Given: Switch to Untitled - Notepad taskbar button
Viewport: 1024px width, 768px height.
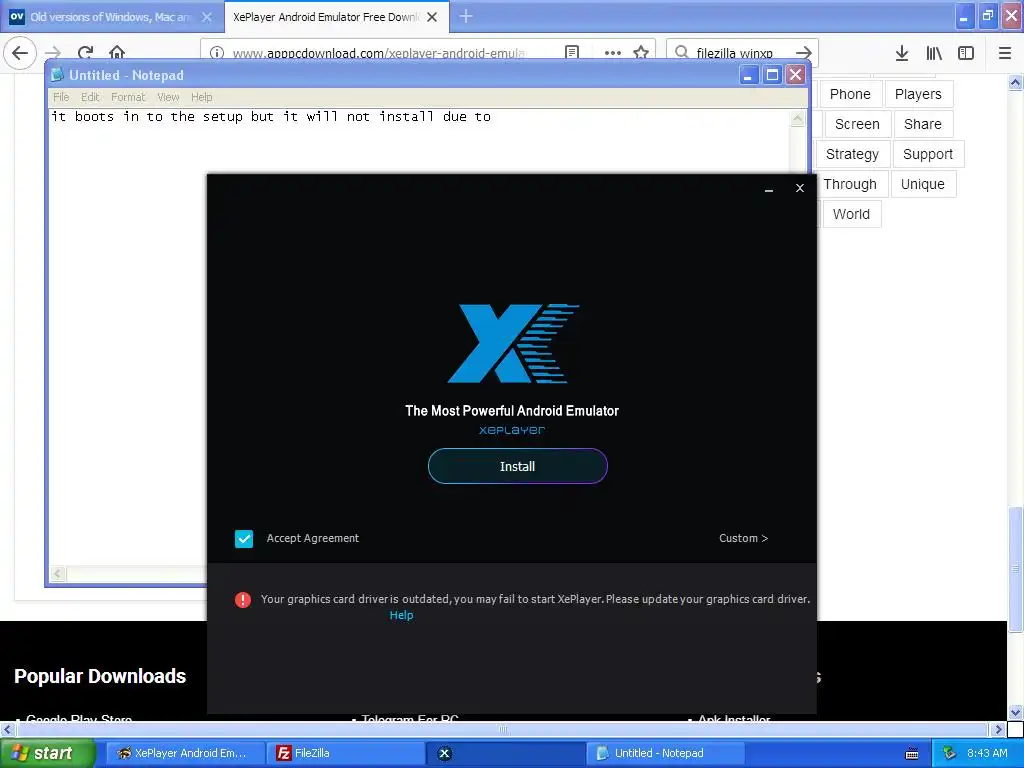Looking at the screenshot, I should click(666, 753).
